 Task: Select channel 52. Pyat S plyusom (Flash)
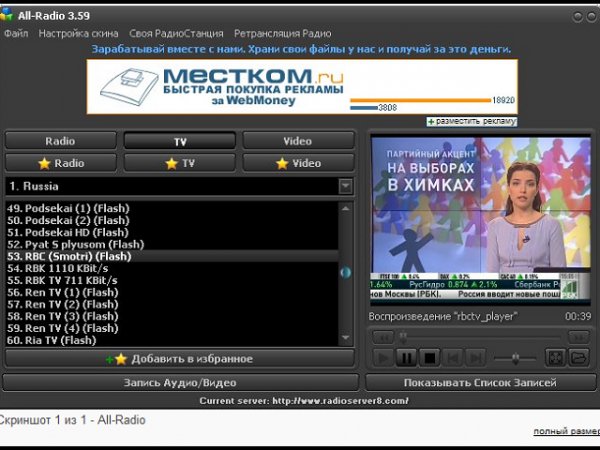pyautogui.click(x=172, y=245)
